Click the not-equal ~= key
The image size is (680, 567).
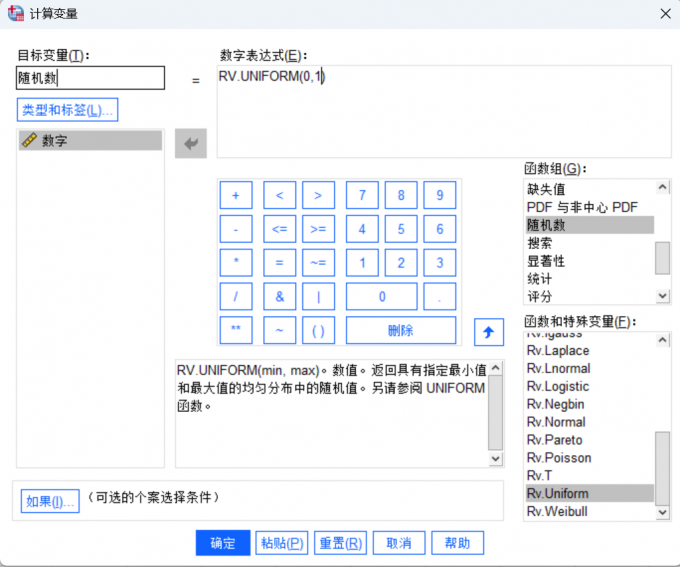(318, 262)
